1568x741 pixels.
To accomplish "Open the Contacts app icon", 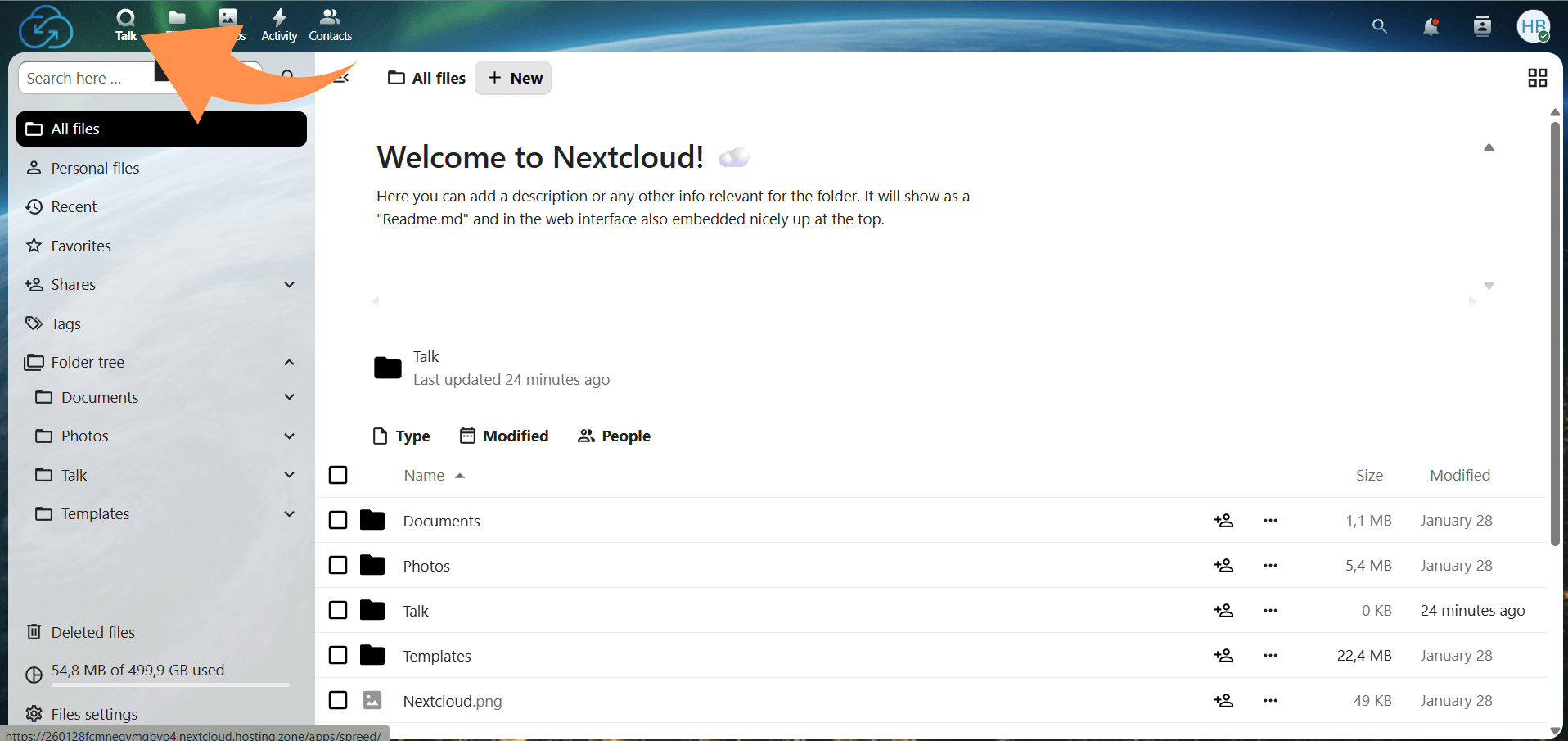I will [x=330, y=25].
